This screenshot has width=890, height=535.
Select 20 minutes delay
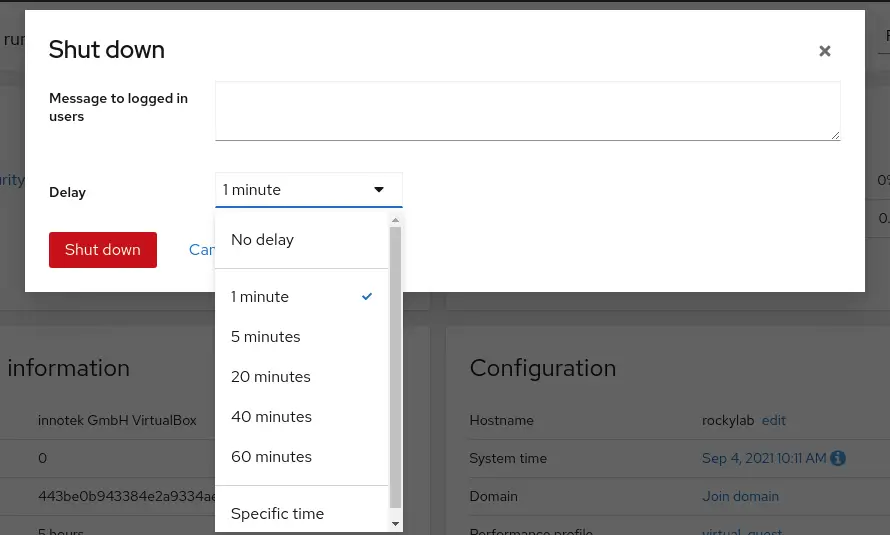pyautogui.click(x=301, y=377)
